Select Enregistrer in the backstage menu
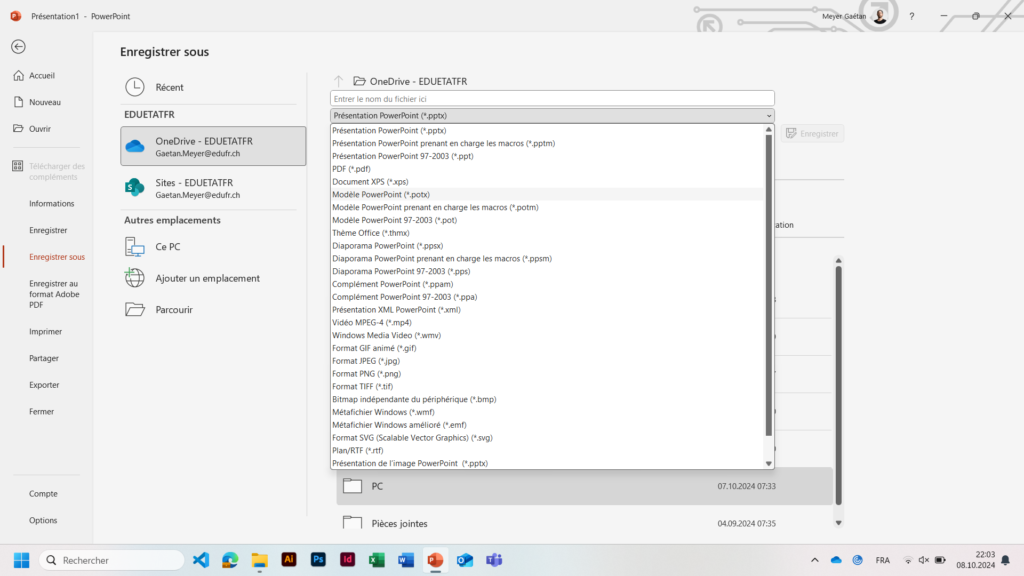 pos(48,231)
